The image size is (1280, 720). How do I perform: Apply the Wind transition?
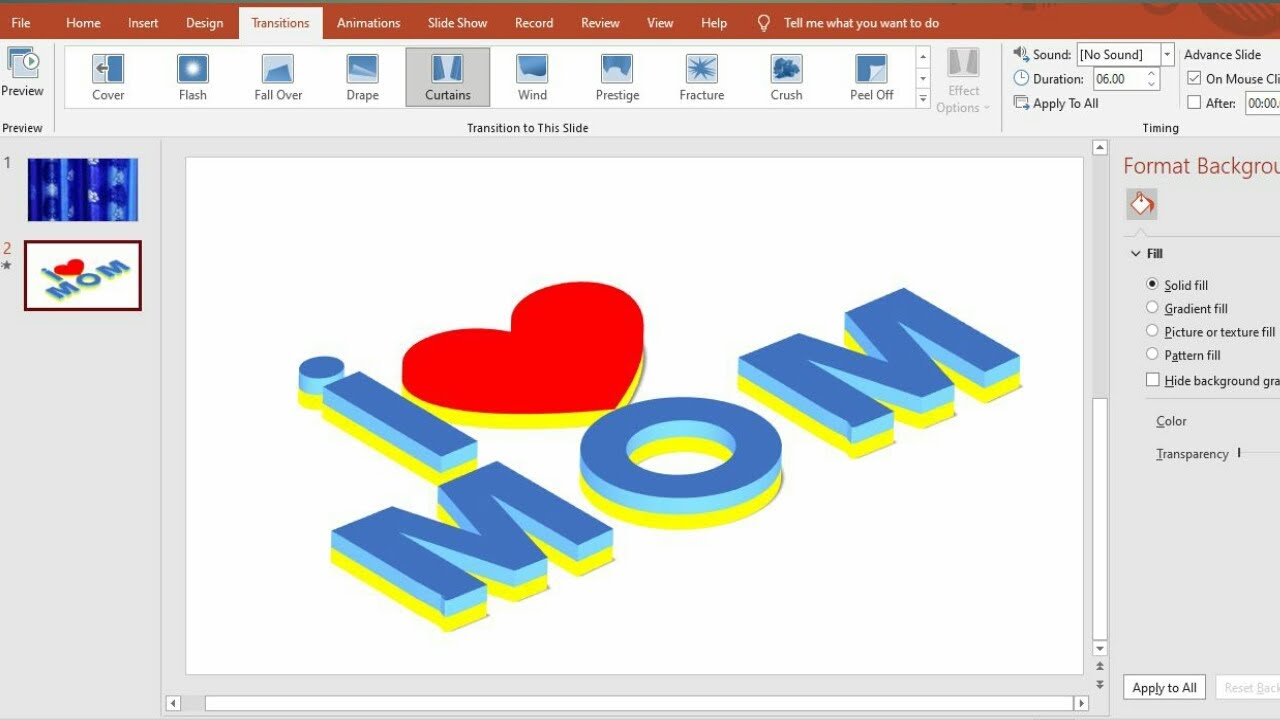532,77
